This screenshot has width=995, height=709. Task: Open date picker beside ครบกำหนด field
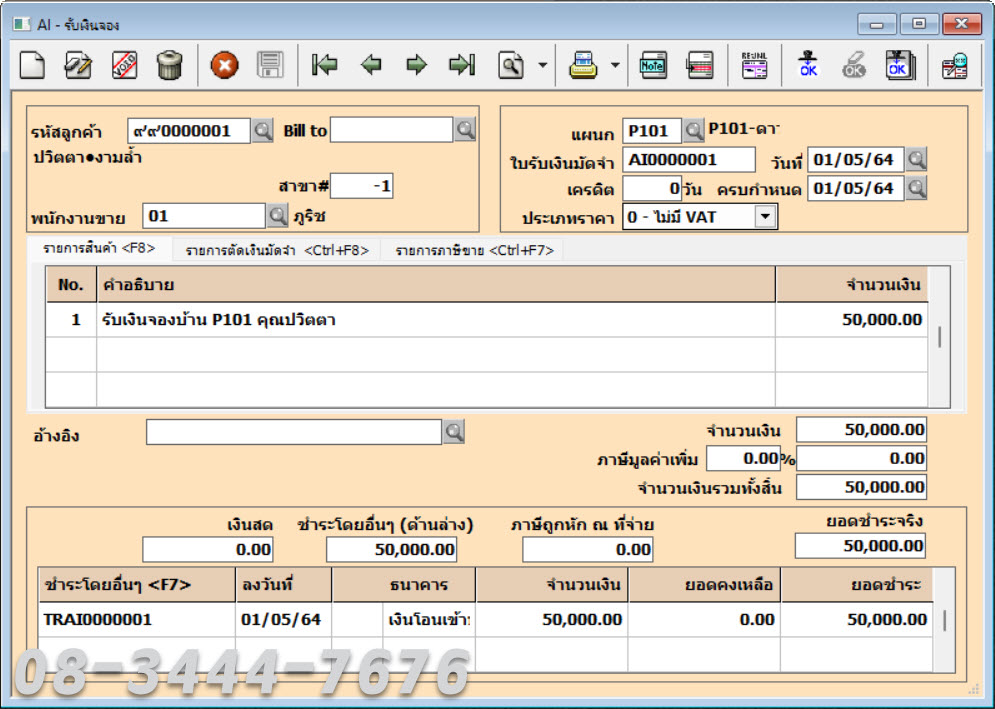[916, 188]
